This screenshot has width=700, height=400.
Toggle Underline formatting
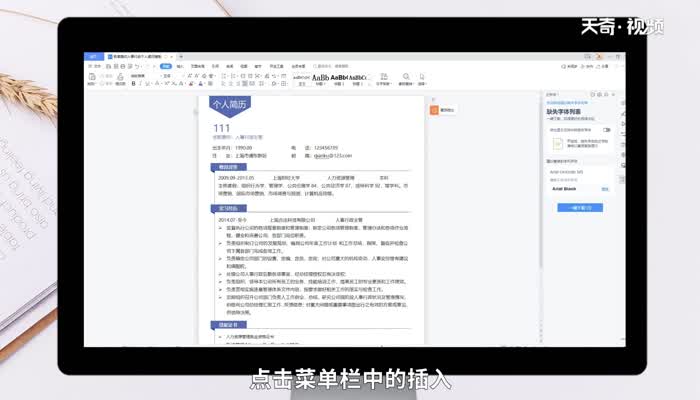click(x=147, y=83)
